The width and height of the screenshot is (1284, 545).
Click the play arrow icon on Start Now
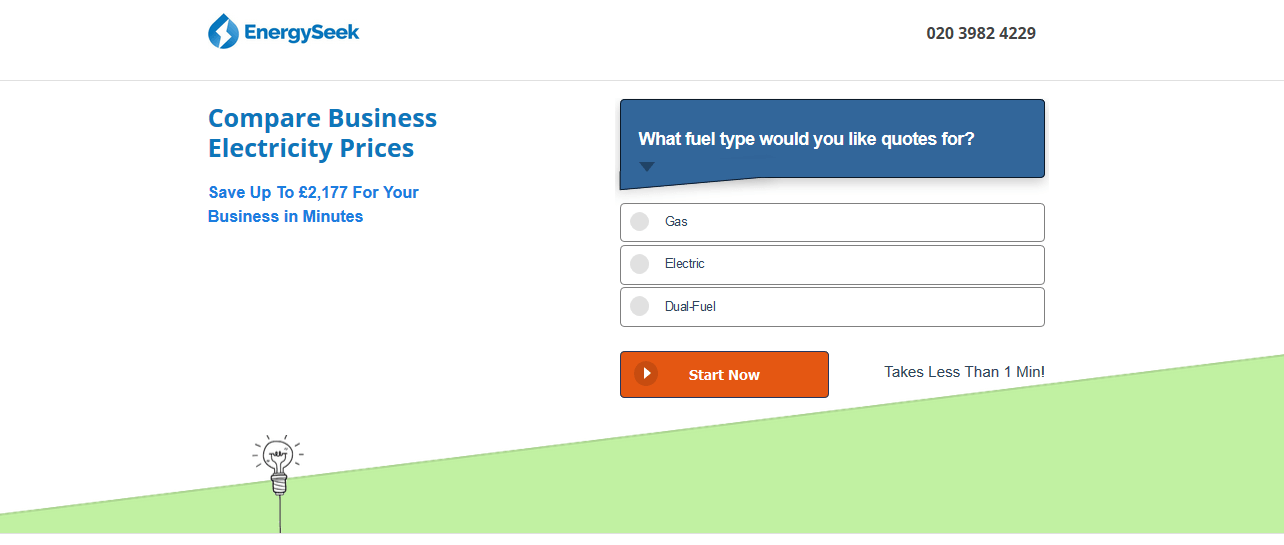point(646,374)
